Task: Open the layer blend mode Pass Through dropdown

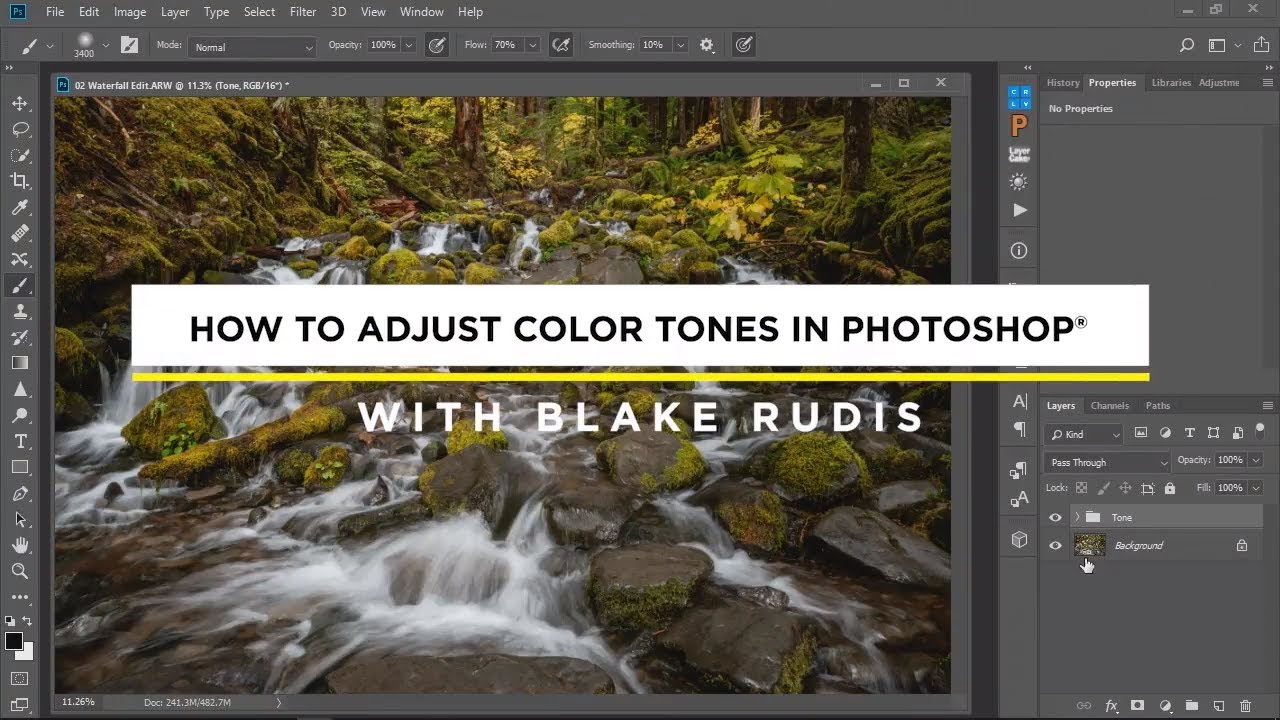Action: (1107, 462)
